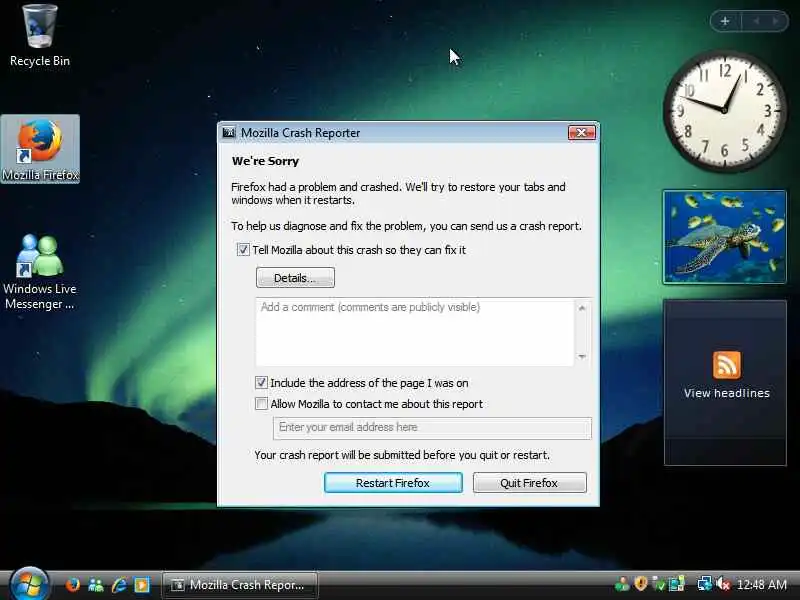The image size is (800, 600).
Task: Click the comment box scroll up arrow
Action: [x=582, y=308]
